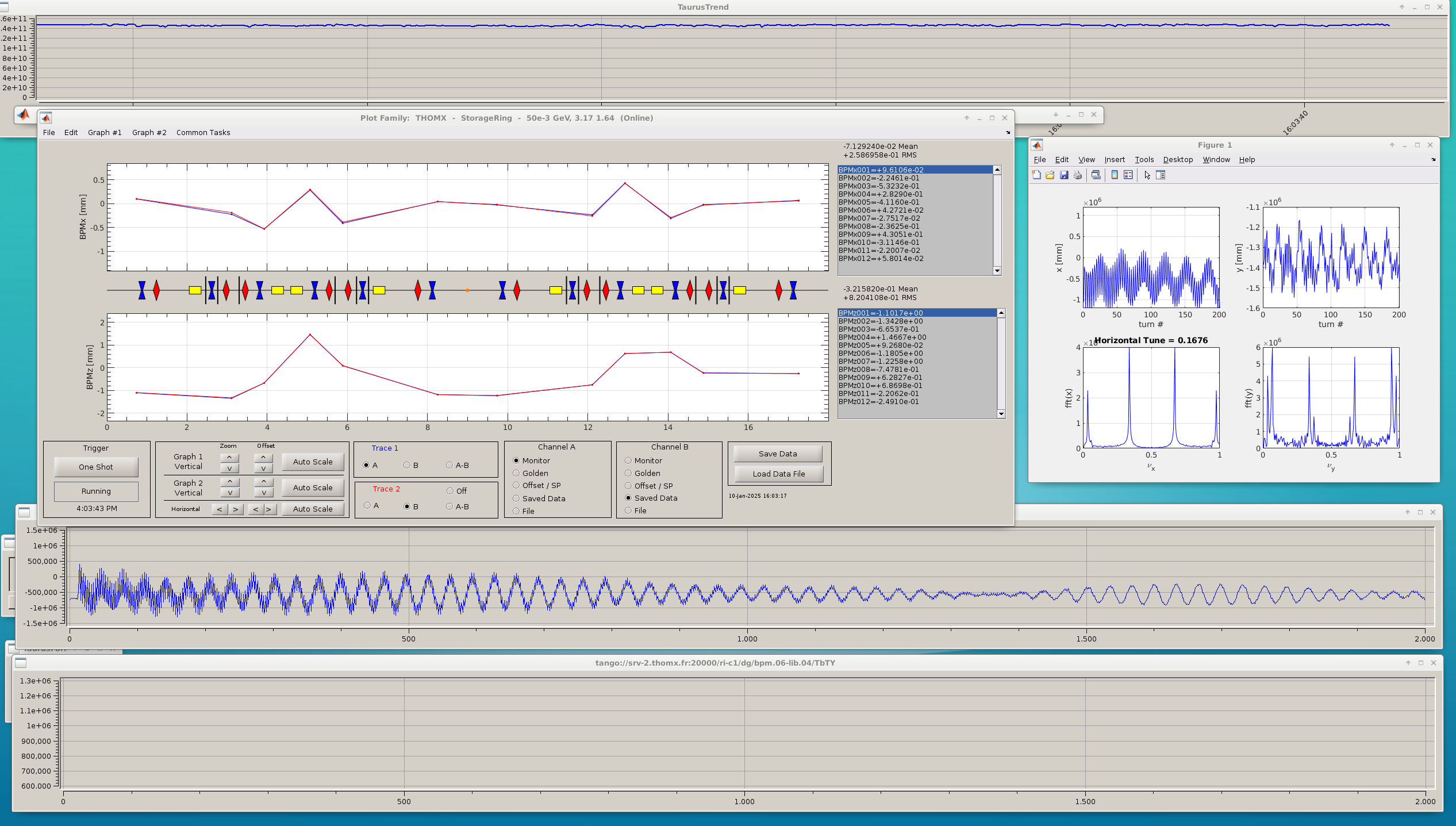Click the Link Plot icon in Figure 1
Image resolution: width=1456 pixels, height=826 pixels.
[x=1096, y=175]
